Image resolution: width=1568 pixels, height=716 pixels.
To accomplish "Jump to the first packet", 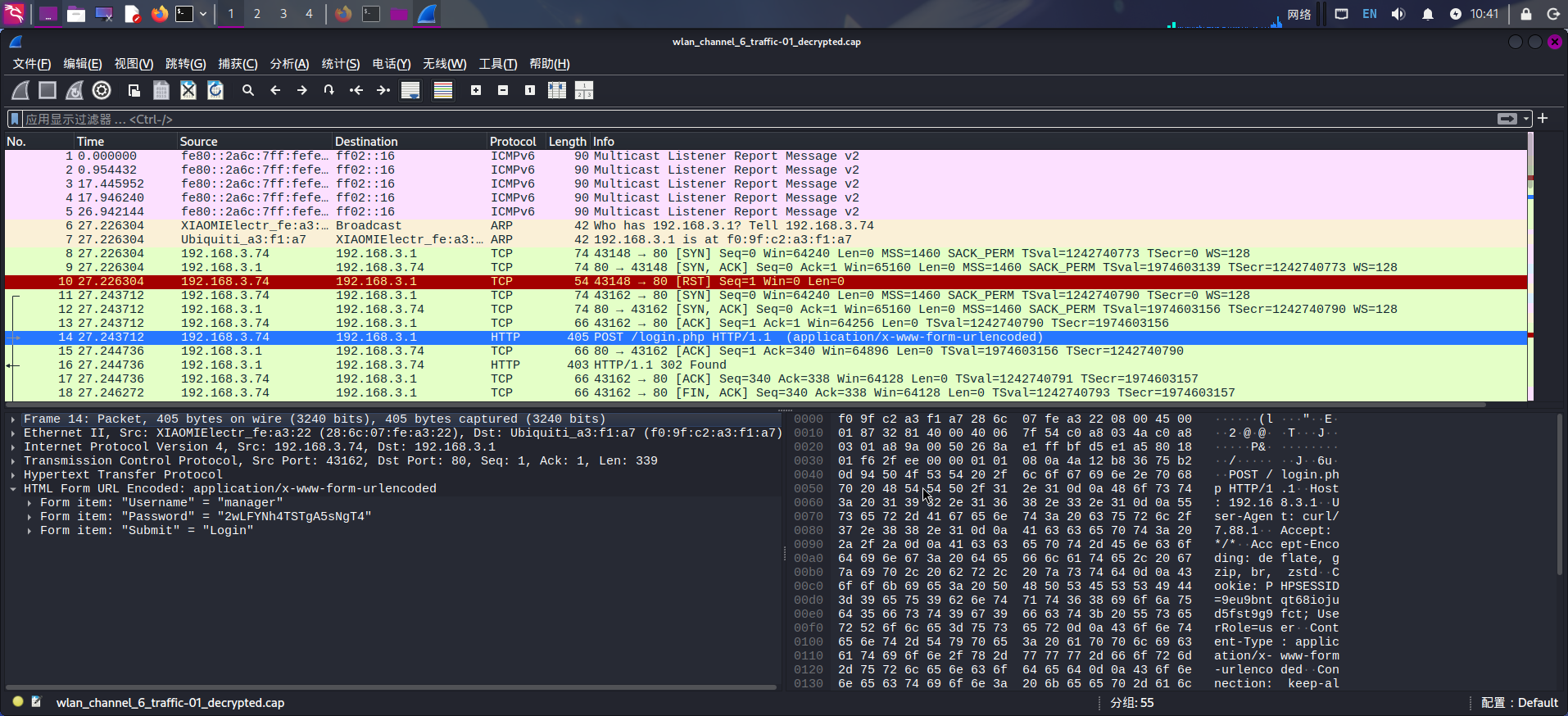I will pyautogui.click(x=356, y=90).
